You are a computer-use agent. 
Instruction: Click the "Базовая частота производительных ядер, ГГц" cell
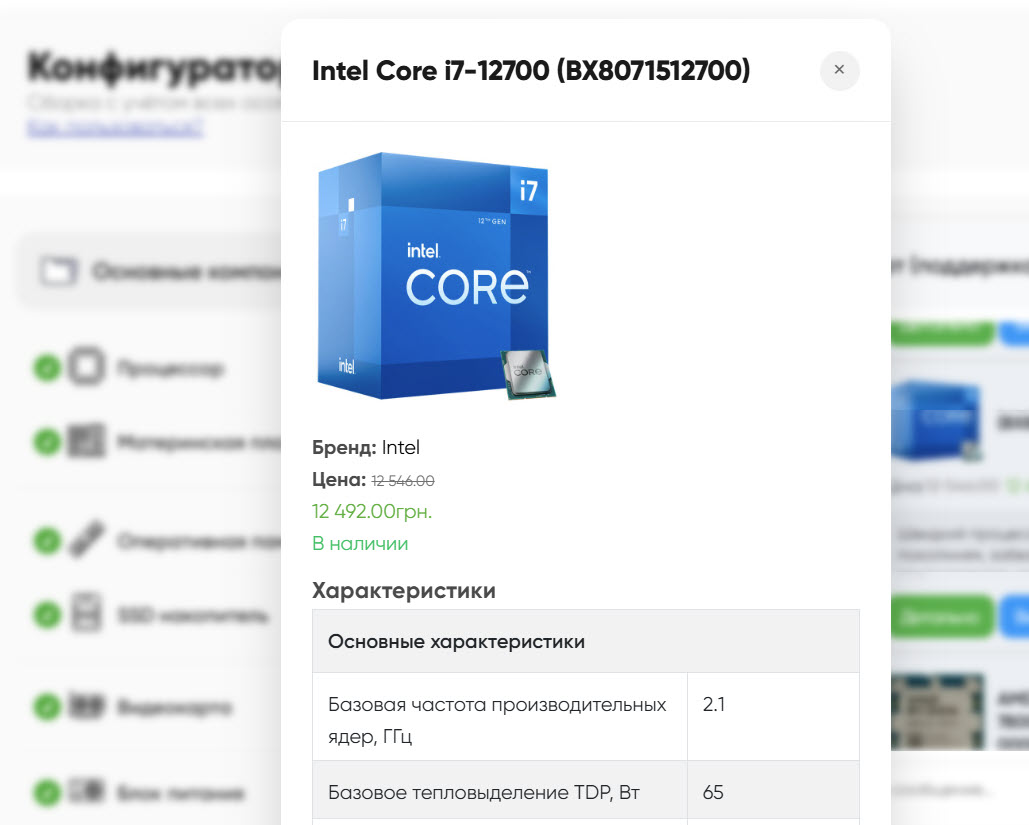[500, 717]
